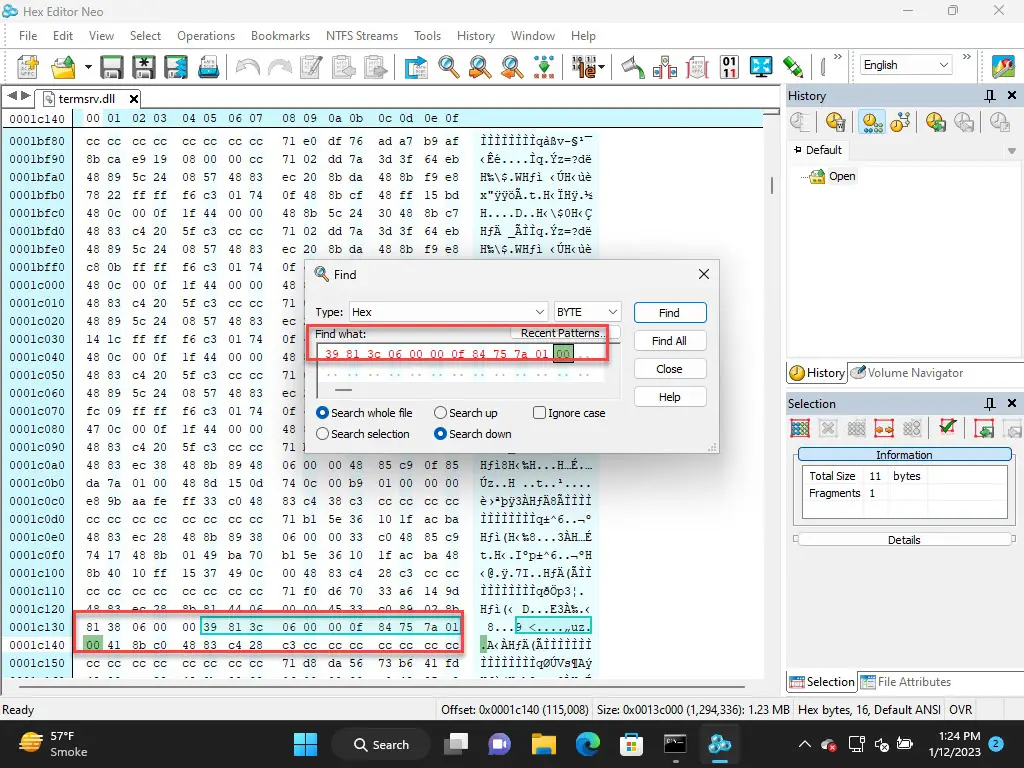Viewport: 1024px width, 768px height.
Task: Click the Print toolbar icon
Action: pyautogui.click(x=209, y=67)
